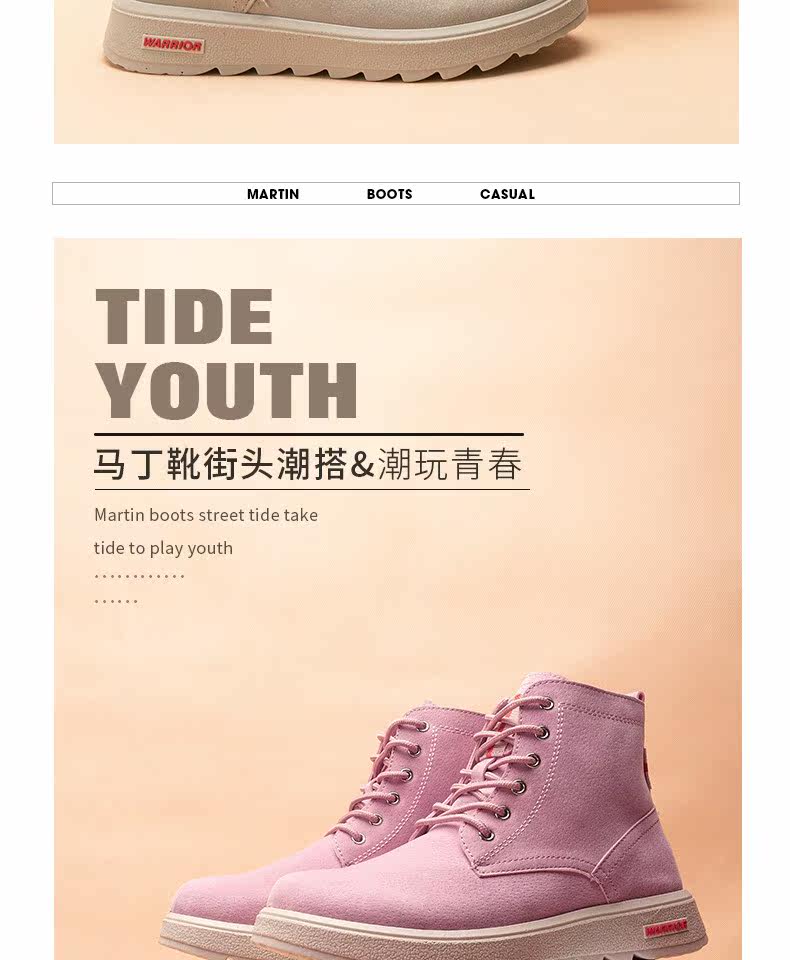Click the CASUAL label in the banner
The width and height of the screenshot is (790, 960).
point(507,194)
